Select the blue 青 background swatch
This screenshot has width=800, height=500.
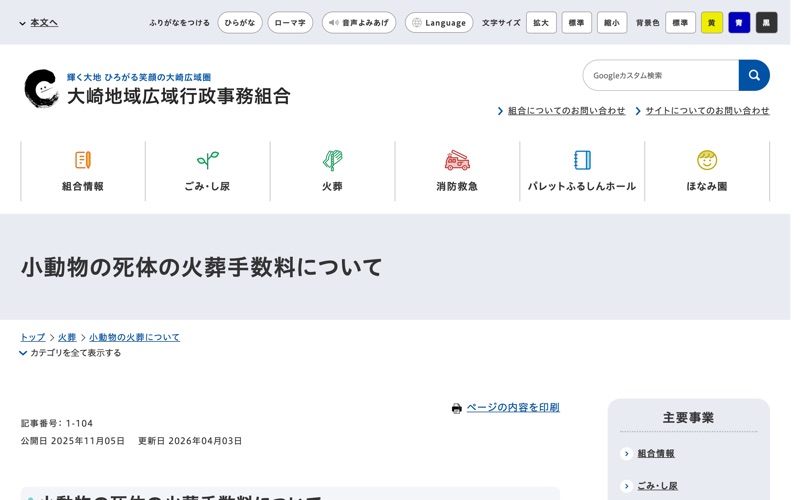point(739,23)
